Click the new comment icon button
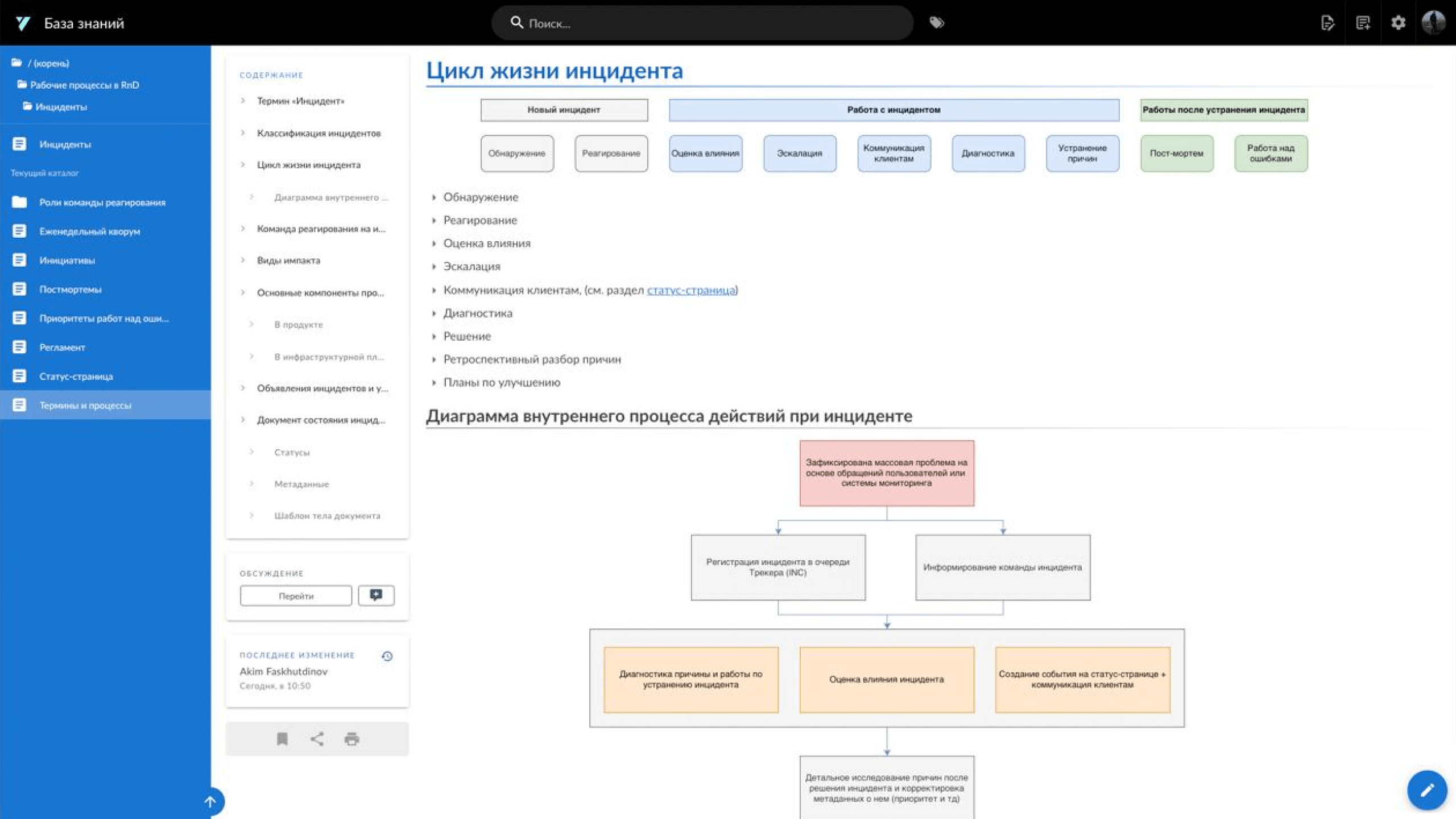Image resolution: width=1456 pixels, height=819 pixels. [376, 595]
